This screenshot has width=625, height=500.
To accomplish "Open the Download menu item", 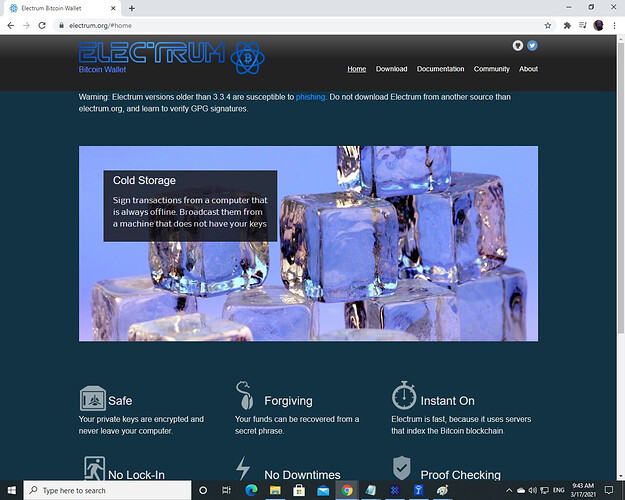I will (x=391, y=69).
